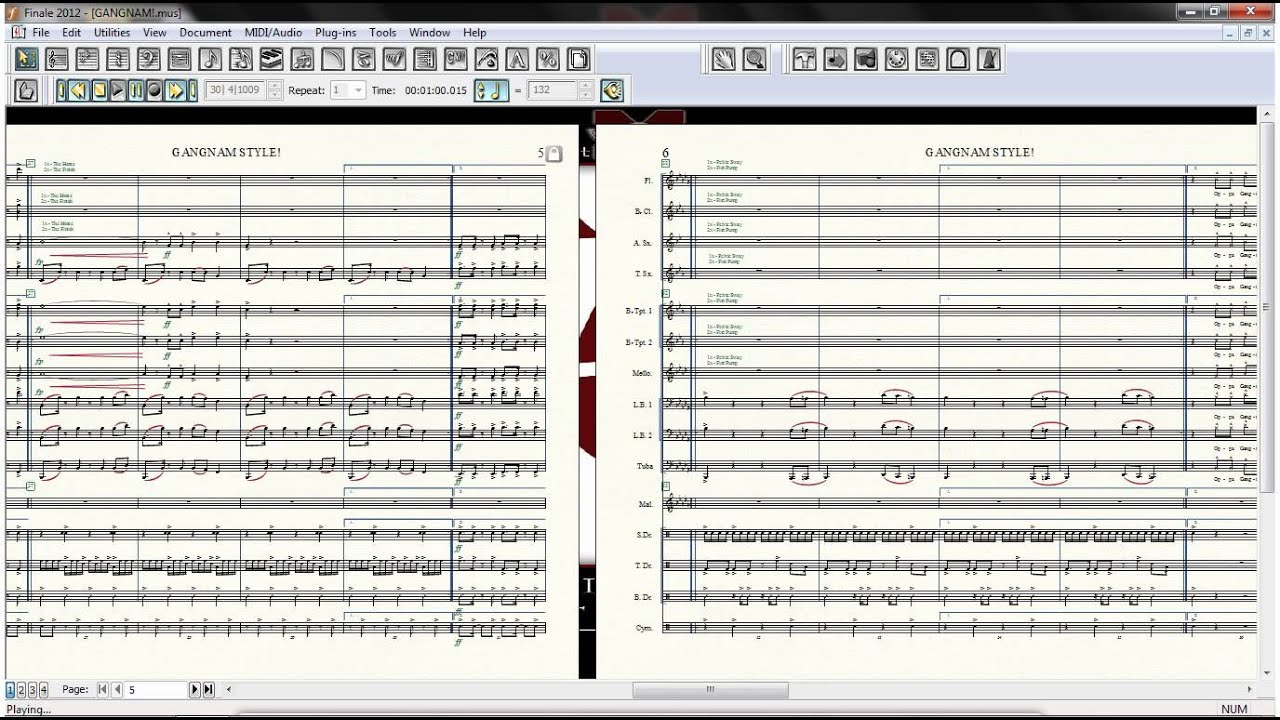Open the speaker playback settings icon
Image resolution: width=1280 pixels, height=720 pixels.
612,90
